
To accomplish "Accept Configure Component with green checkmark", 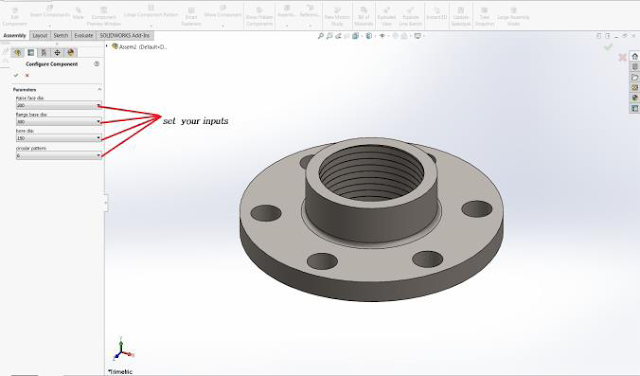I will point(16,76).
